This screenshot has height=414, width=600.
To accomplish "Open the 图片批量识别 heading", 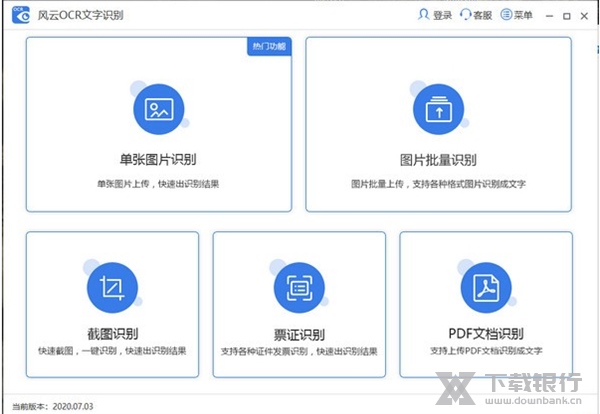I will [439, 160].
